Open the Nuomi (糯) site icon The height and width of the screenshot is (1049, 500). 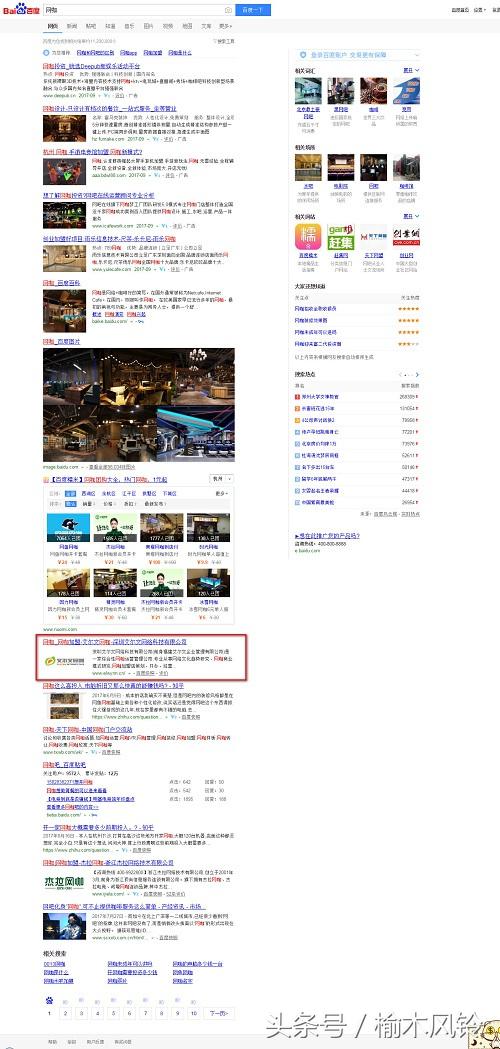click(308, 237)
